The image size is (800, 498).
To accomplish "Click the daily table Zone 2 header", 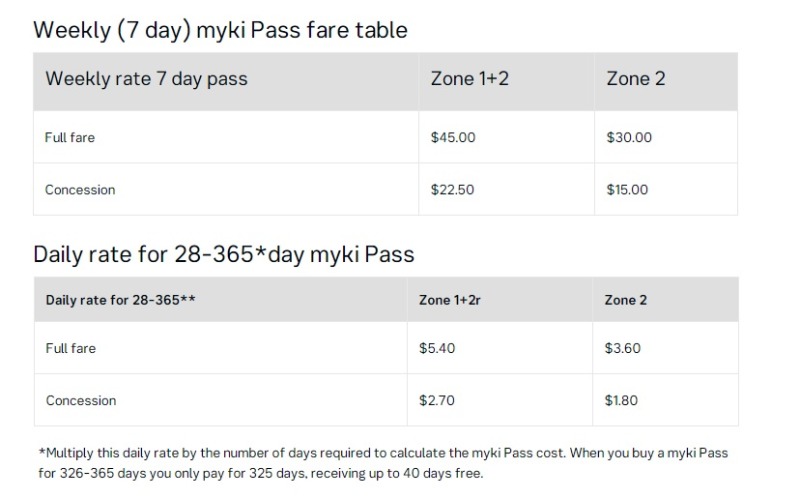I will pos(625,300).
